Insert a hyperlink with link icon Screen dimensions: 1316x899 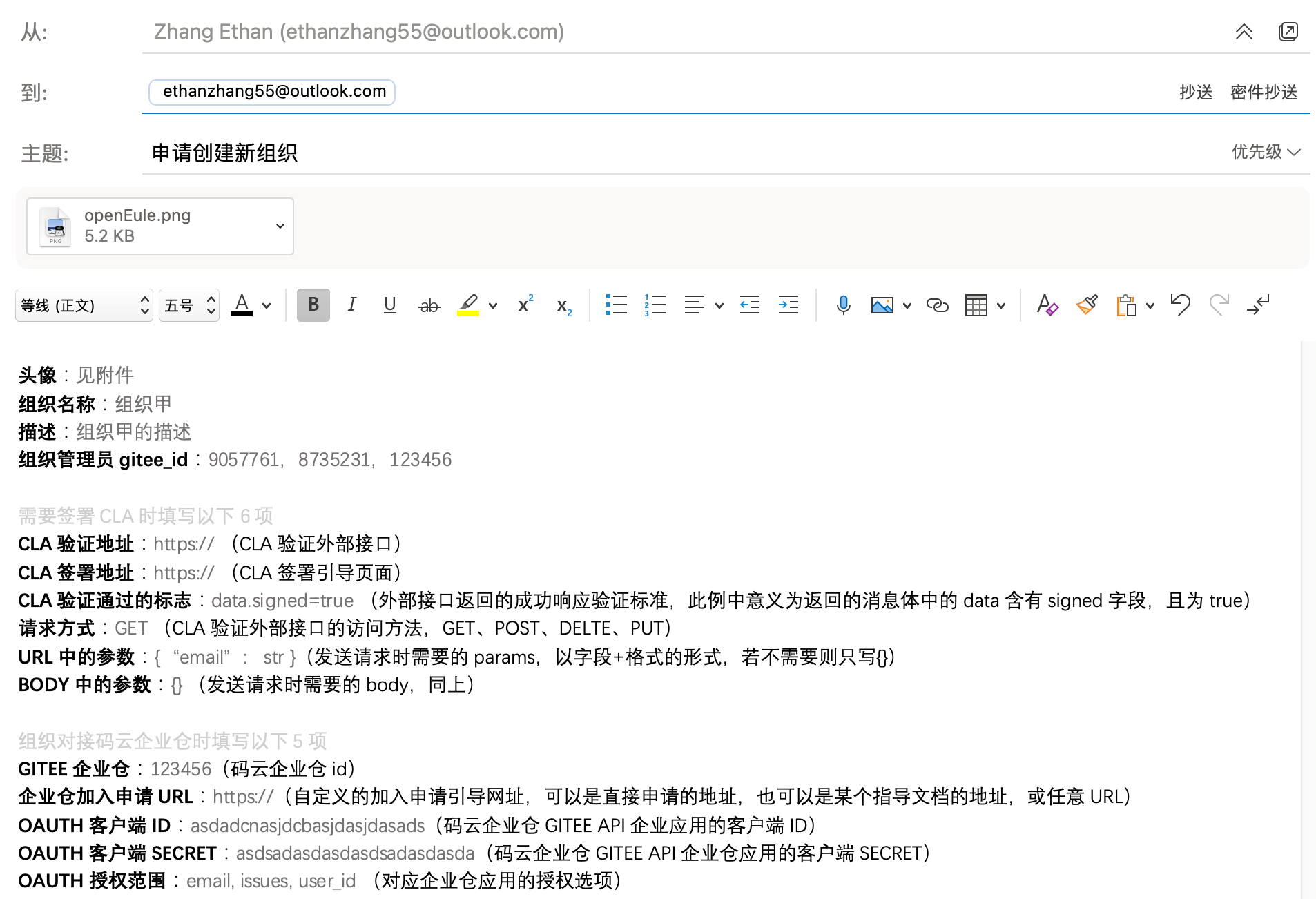pos(937,304)
